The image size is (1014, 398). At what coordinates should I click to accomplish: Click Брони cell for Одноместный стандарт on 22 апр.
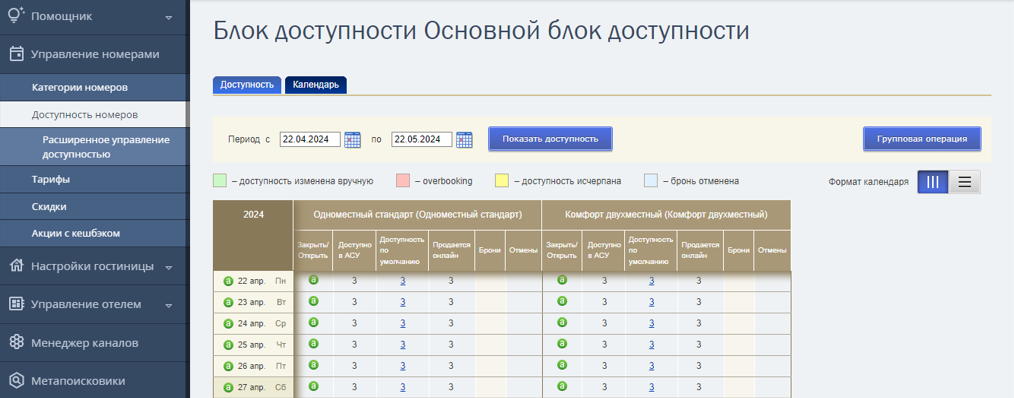pos(490,281)
